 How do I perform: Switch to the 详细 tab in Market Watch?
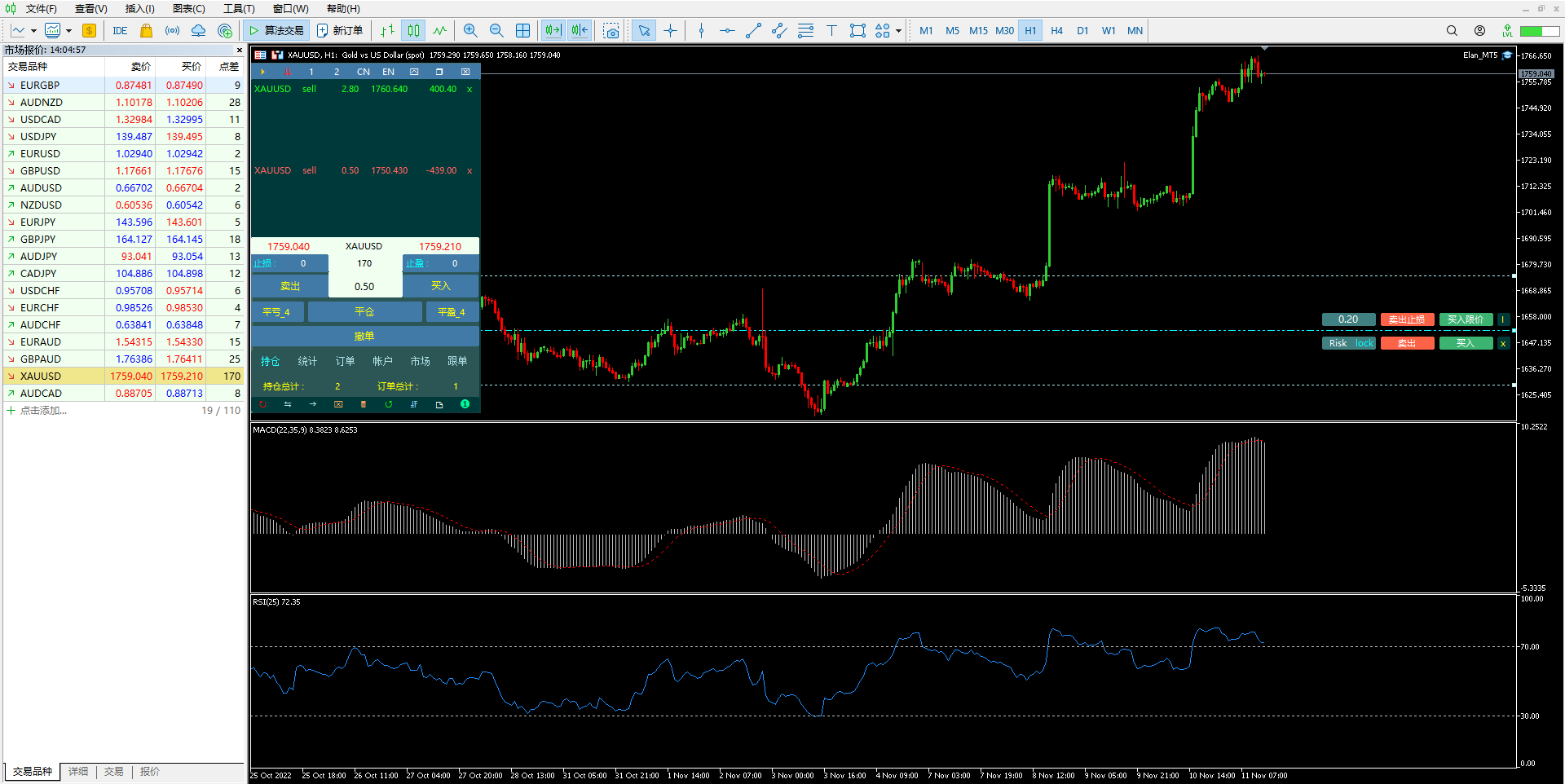coord(78,772)
